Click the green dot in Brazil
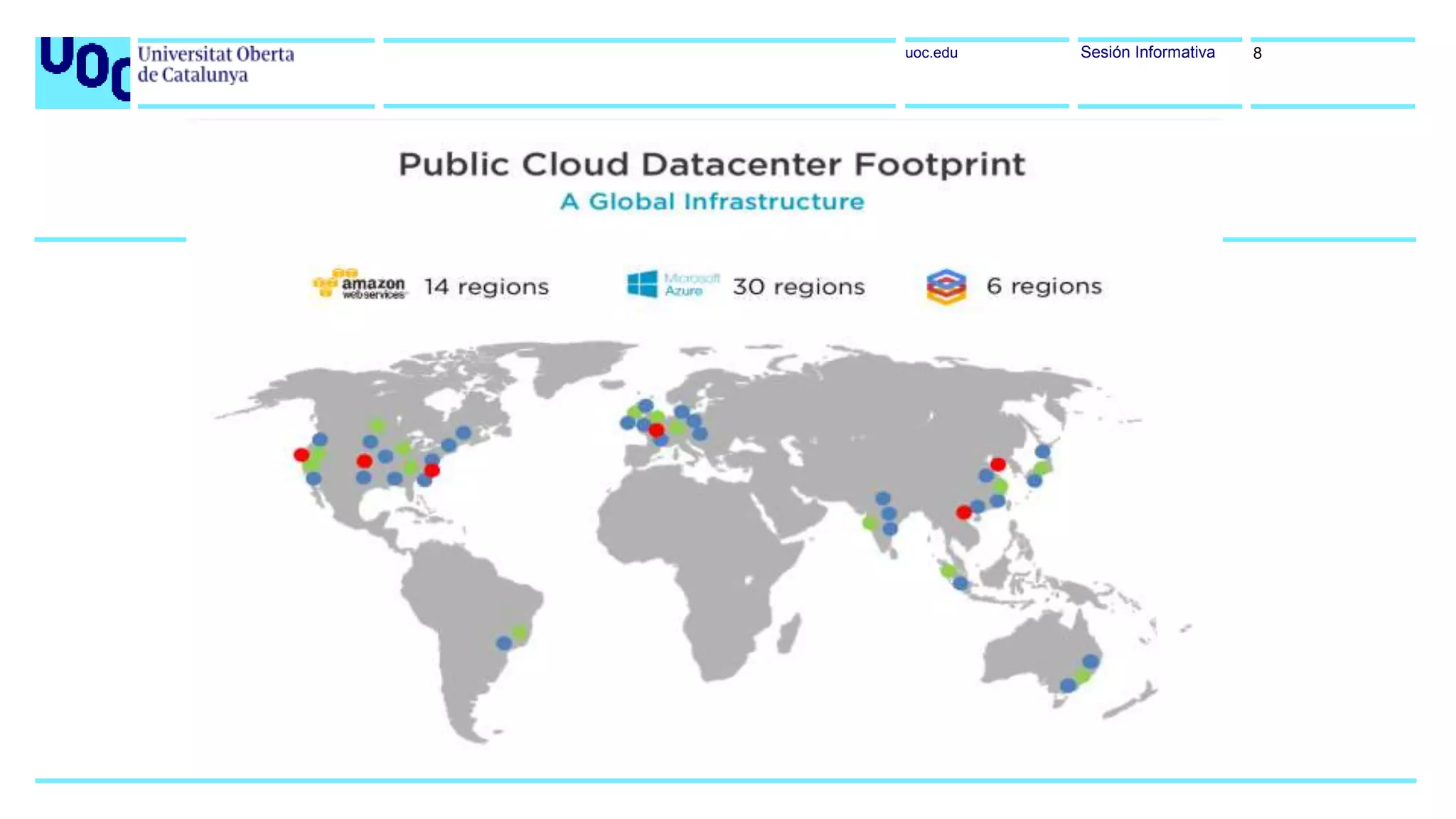This screenshot has width=1456, height=819. [x=520, y=632]
